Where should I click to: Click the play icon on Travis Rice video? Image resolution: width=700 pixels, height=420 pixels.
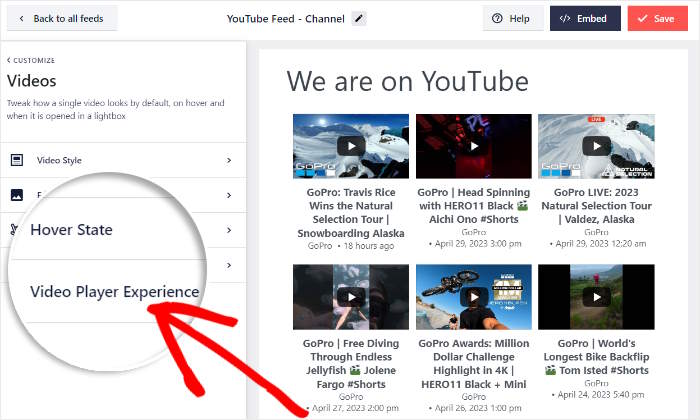351,146
